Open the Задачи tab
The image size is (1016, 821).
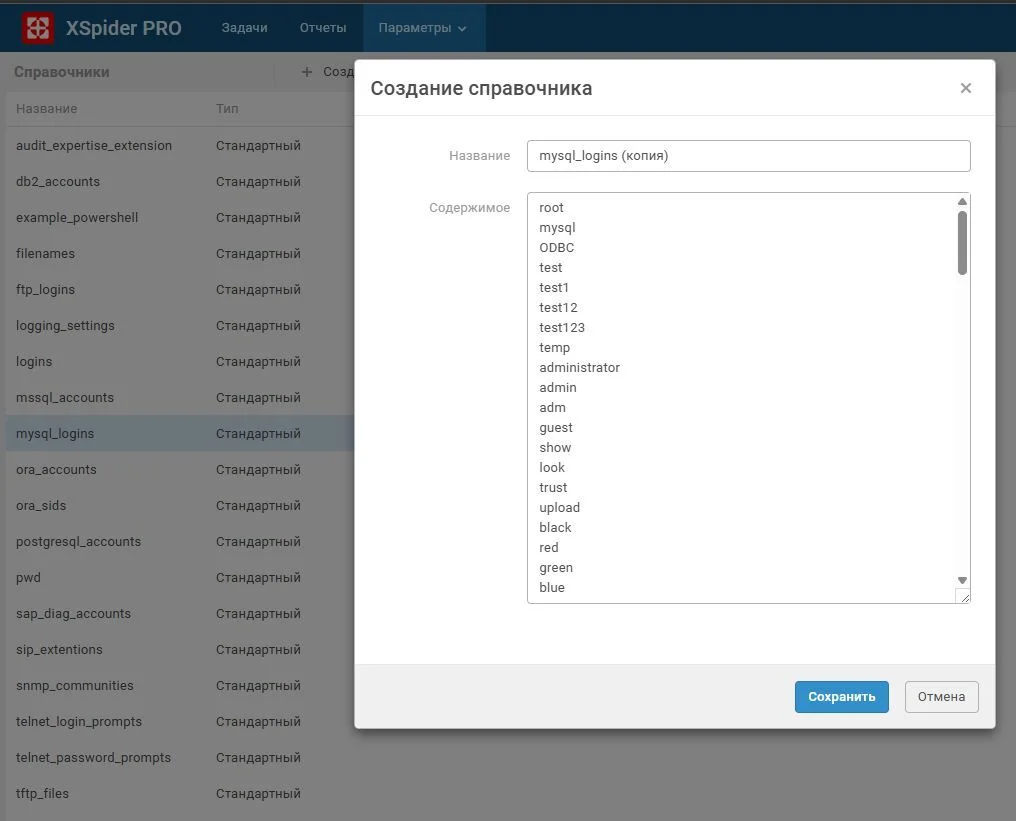(x=244, y=28)
